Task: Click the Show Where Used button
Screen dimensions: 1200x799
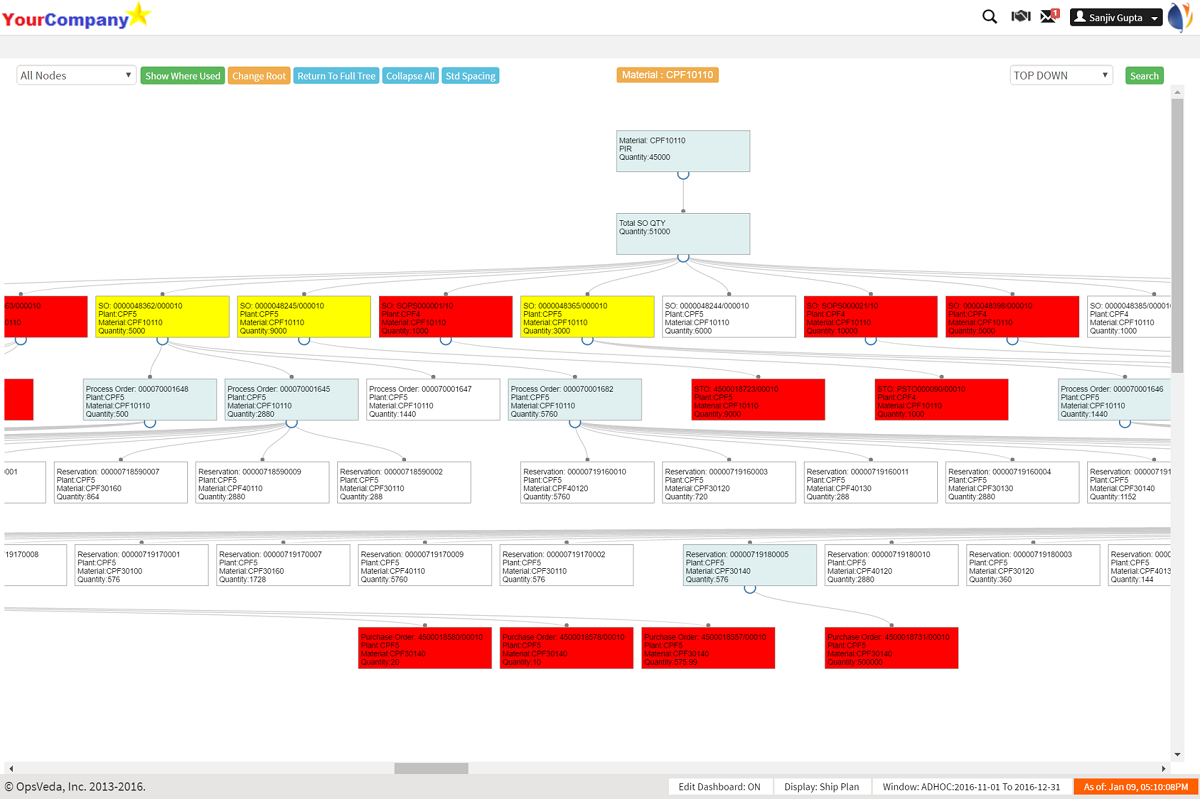Action: (182, 76)
